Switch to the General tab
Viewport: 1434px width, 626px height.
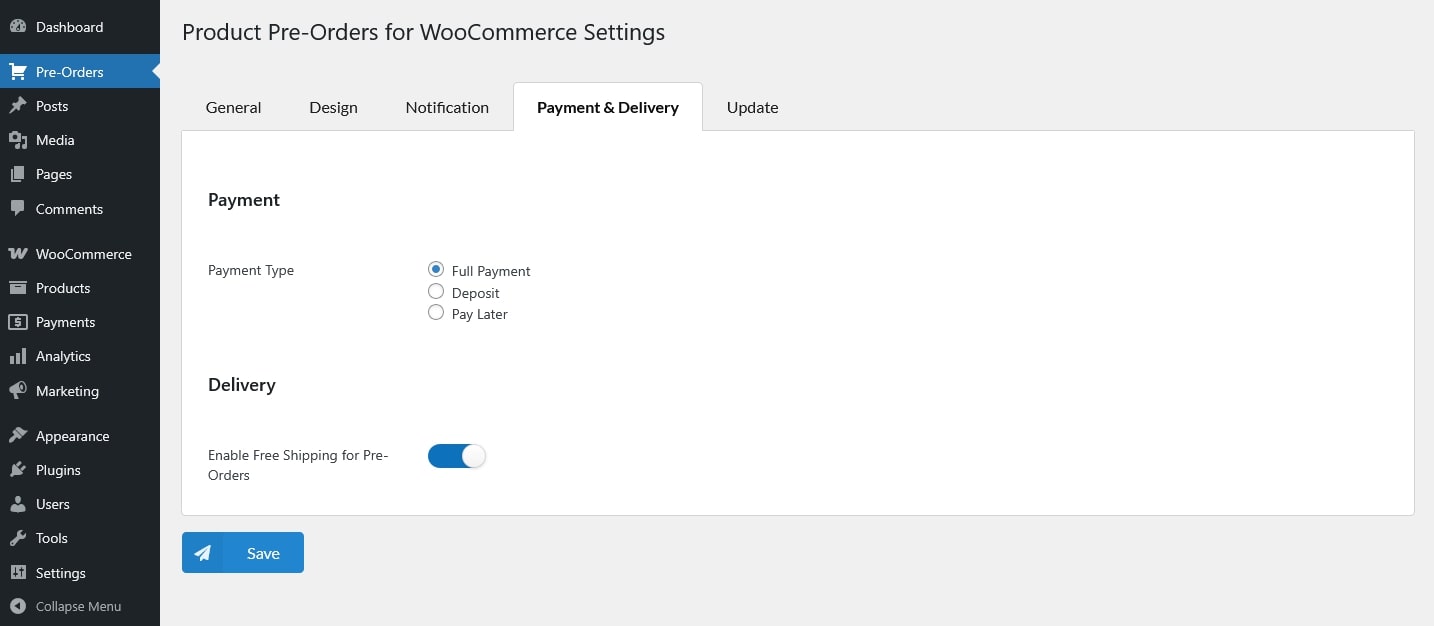click(233, 108)
